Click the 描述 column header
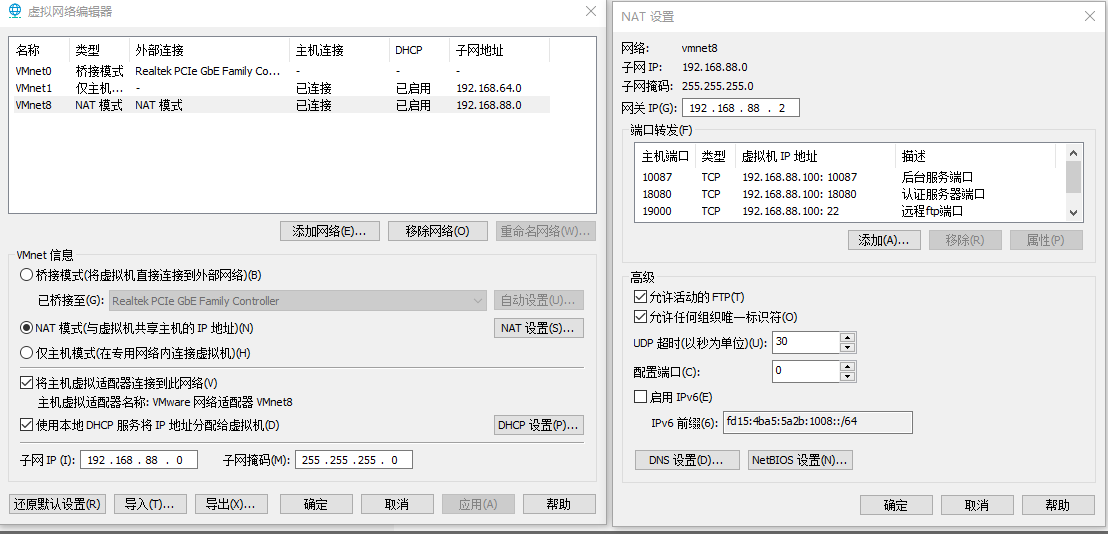This screenshot has height=534, width=1108. click(975, 156)
